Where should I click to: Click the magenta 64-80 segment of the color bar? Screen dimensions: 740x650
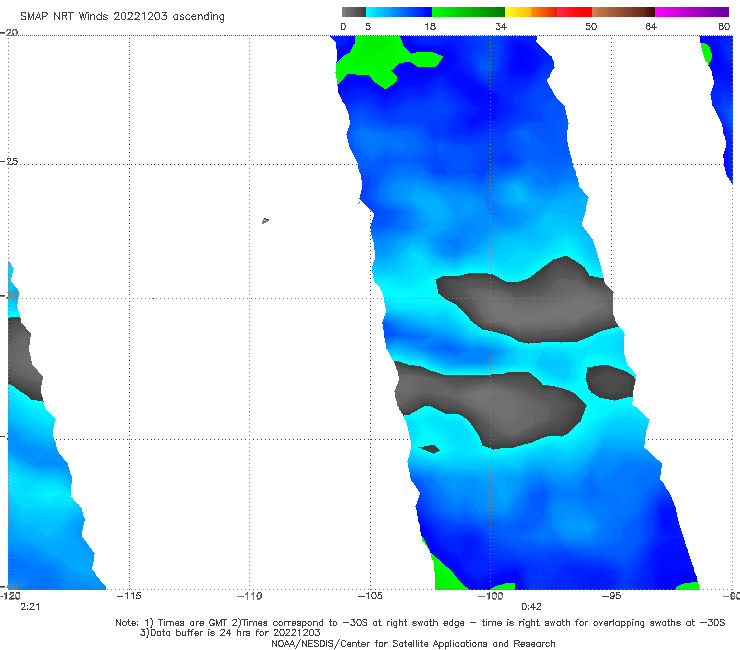(x=692, y=12)
